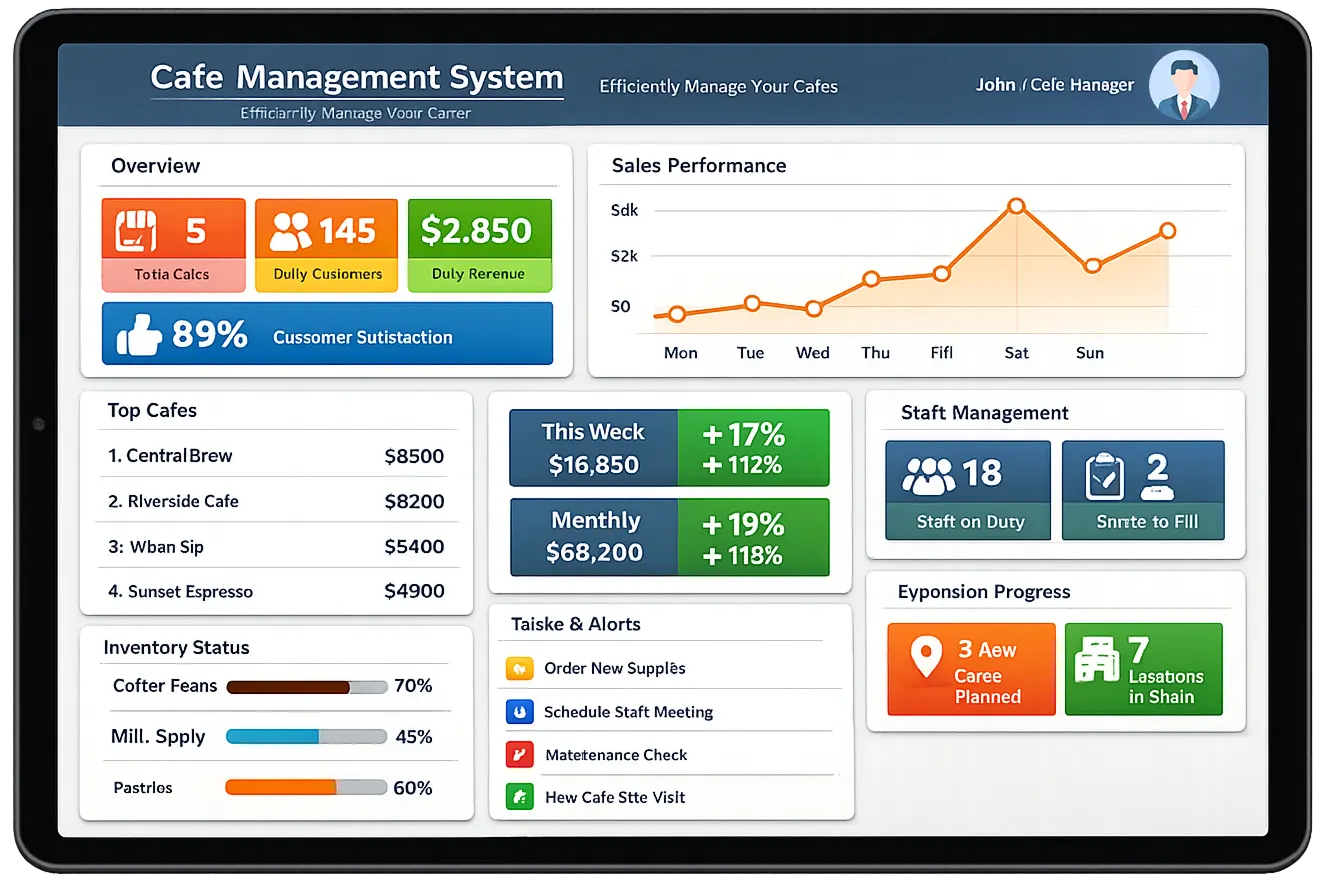Open the Maintenance Check alert
Image resolution: width=1321 pixels, height=887 pixels.
(x=668, y=754)
